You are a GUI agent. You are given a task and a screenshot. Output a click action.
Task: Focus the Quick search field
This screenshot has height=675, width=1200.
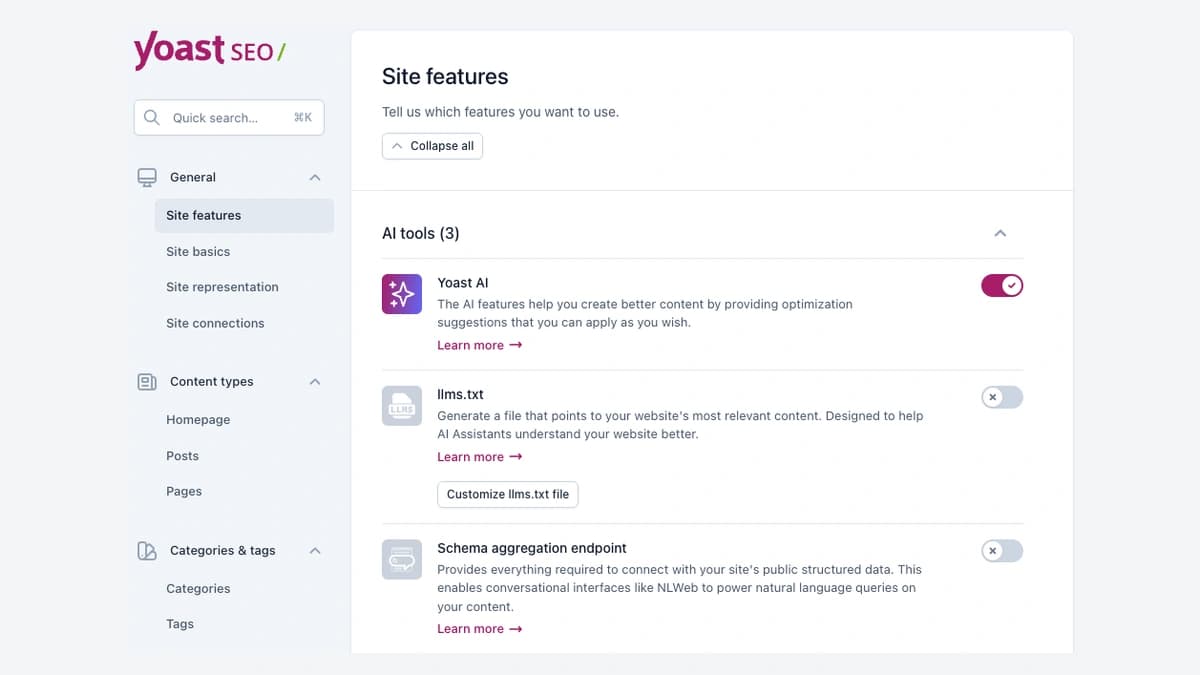point(229,117)
